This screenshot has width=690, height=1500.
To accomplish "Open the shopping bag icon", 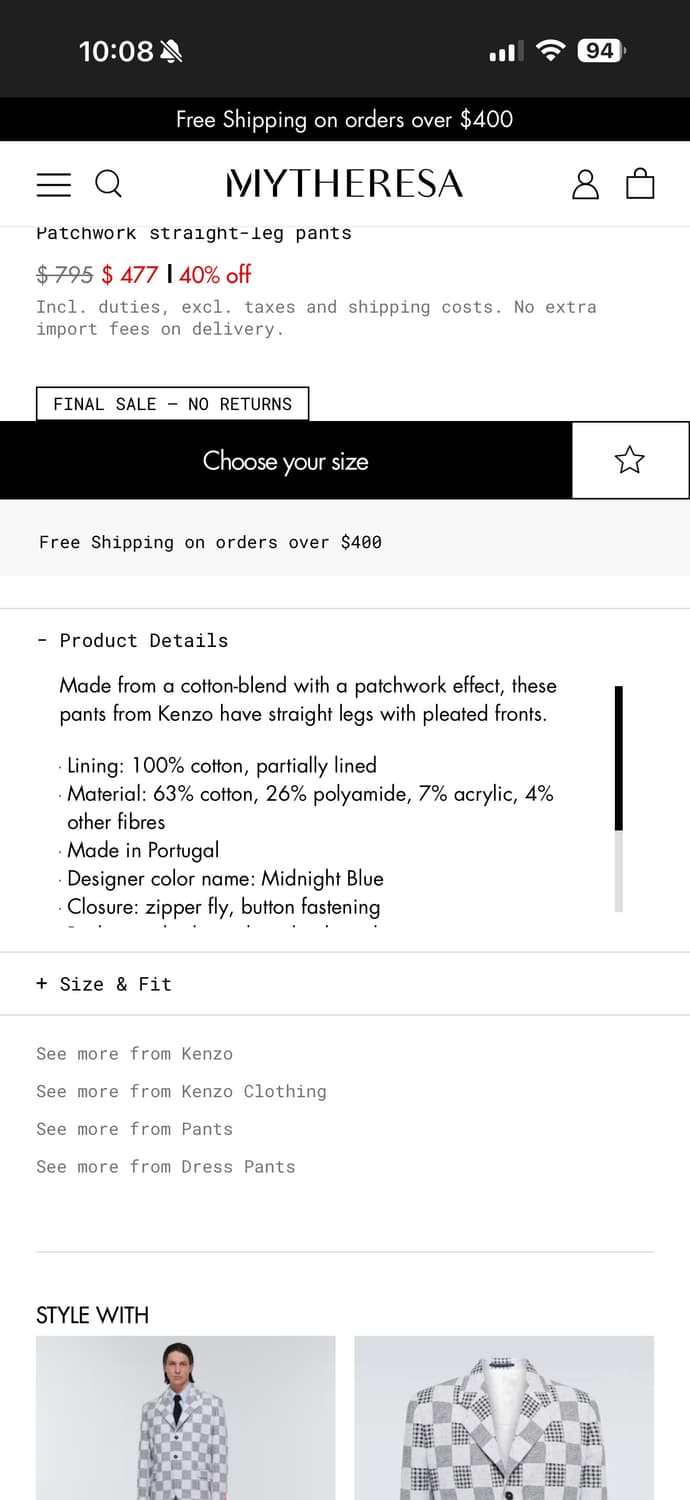I will [x=640, y=184].
